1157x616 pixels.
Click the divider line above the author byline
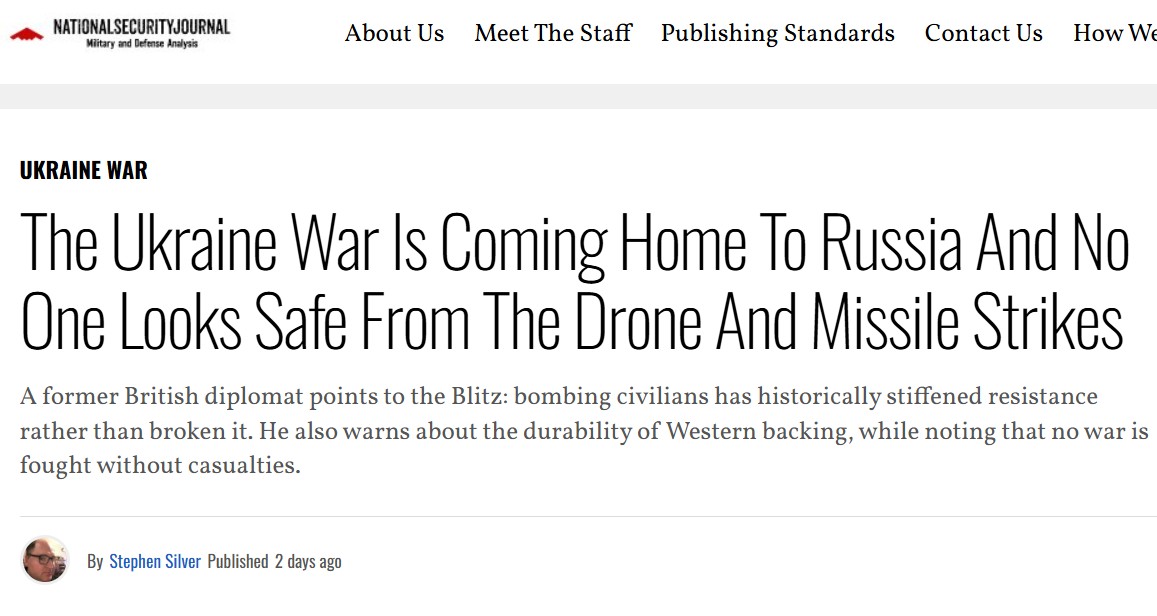pyautogui.click(x=588, y=516)
